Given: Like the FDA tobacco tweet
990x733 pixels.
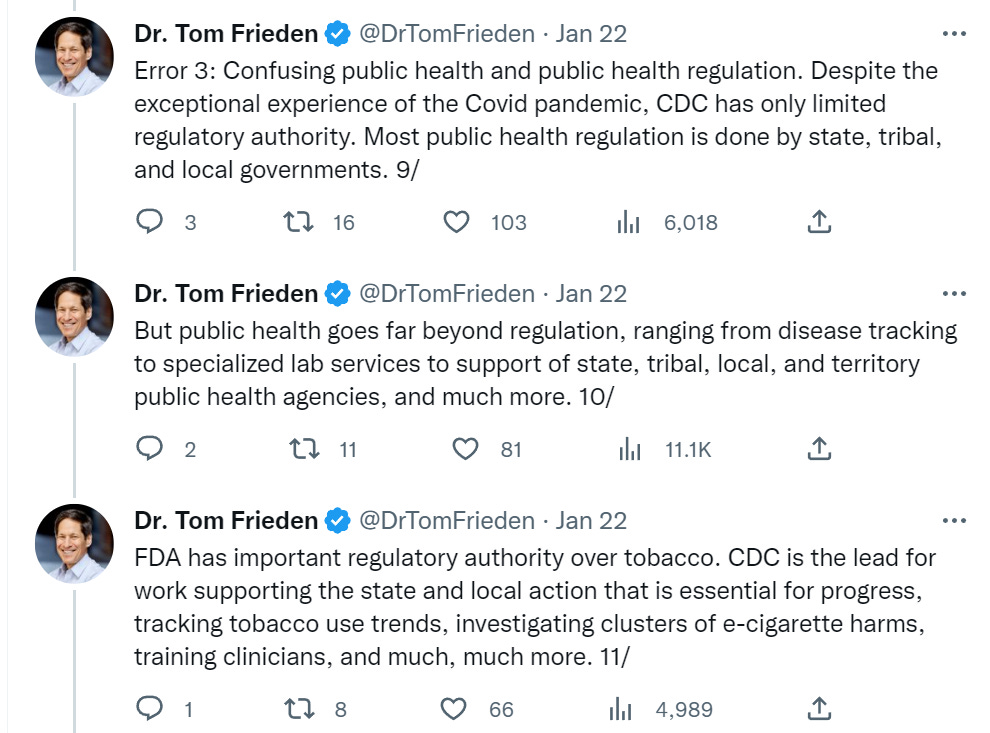Looking at the screenshot, I should click(x=453, y=709).
